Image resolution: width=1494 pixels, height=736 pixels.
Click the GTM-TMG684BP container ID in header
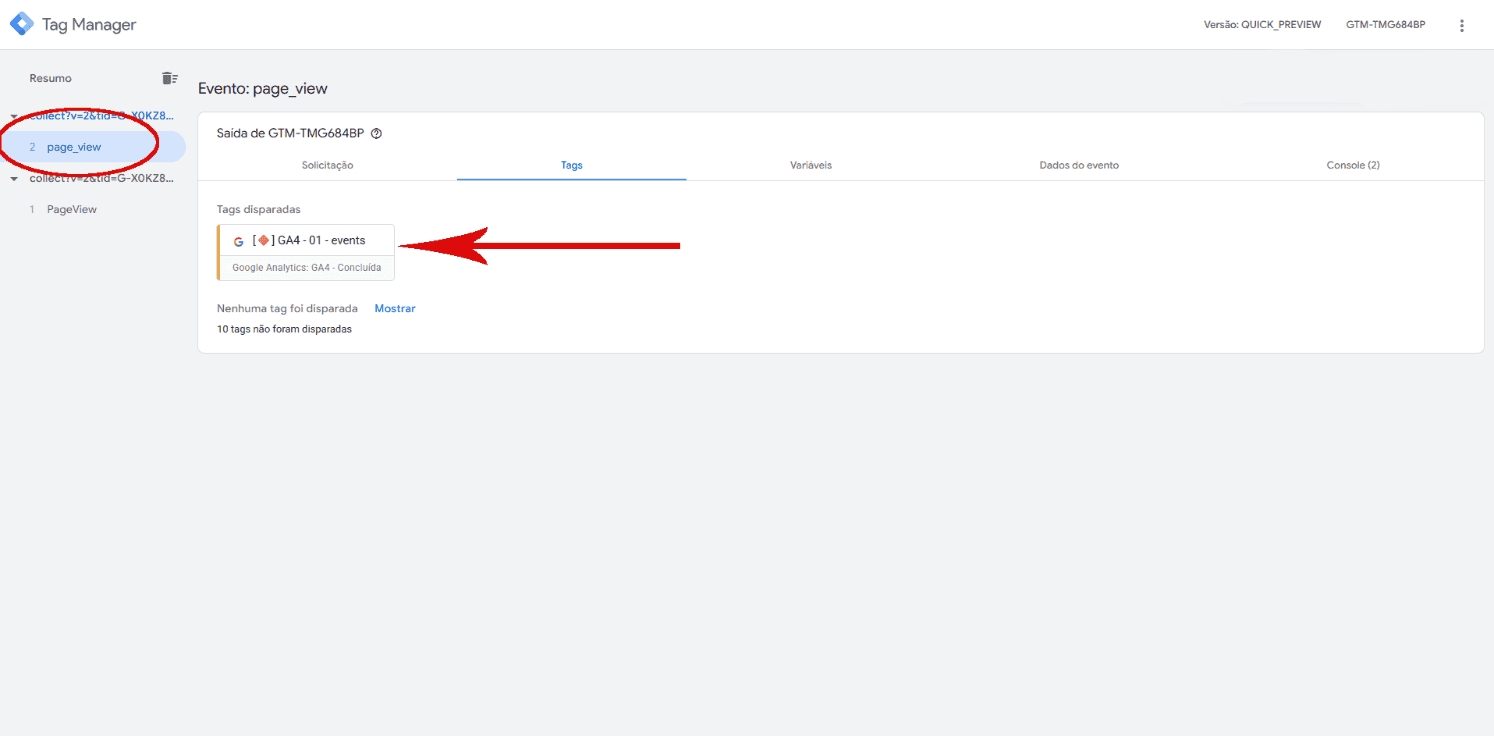point(1385,25)
